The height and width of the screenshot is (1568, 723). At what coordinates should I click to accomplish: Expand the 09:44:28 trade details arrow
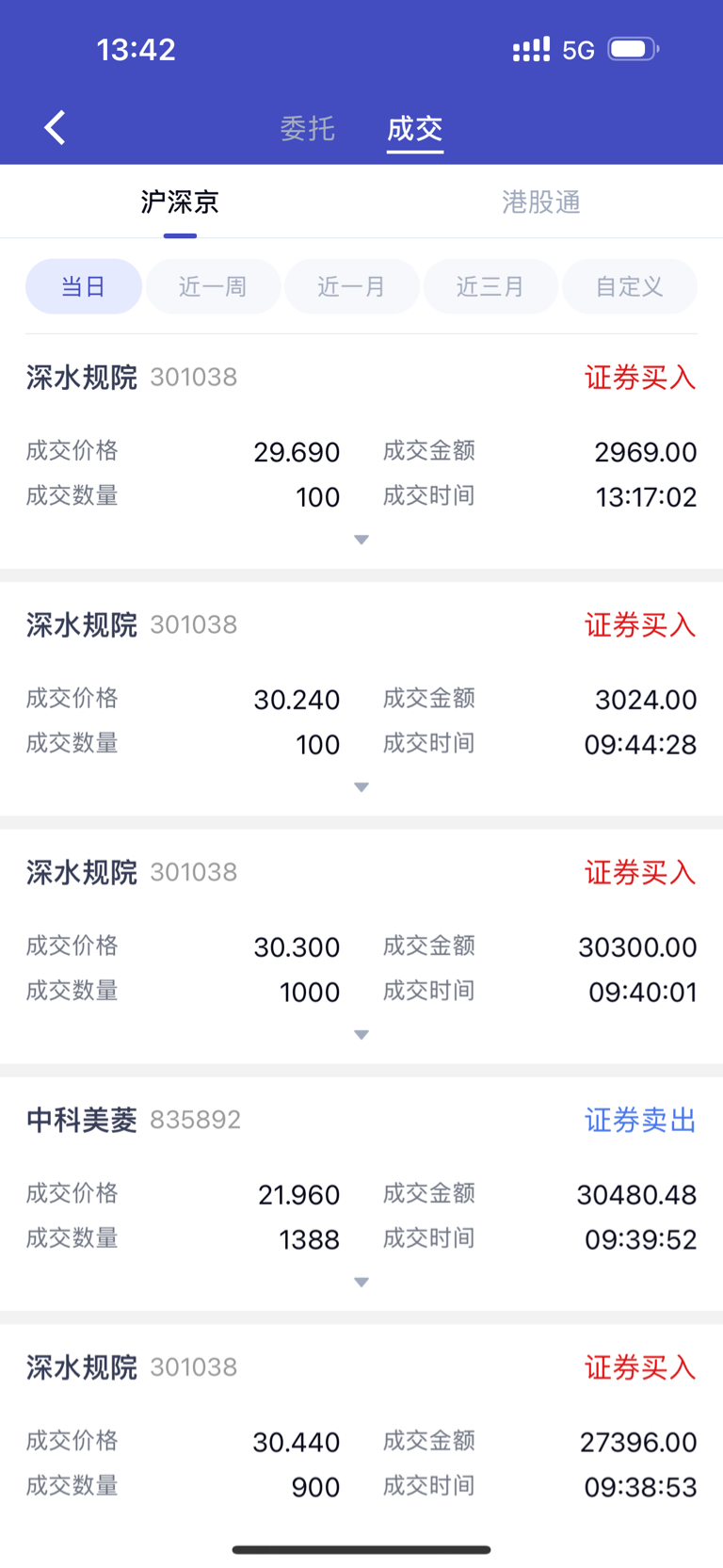coord(361,787)
